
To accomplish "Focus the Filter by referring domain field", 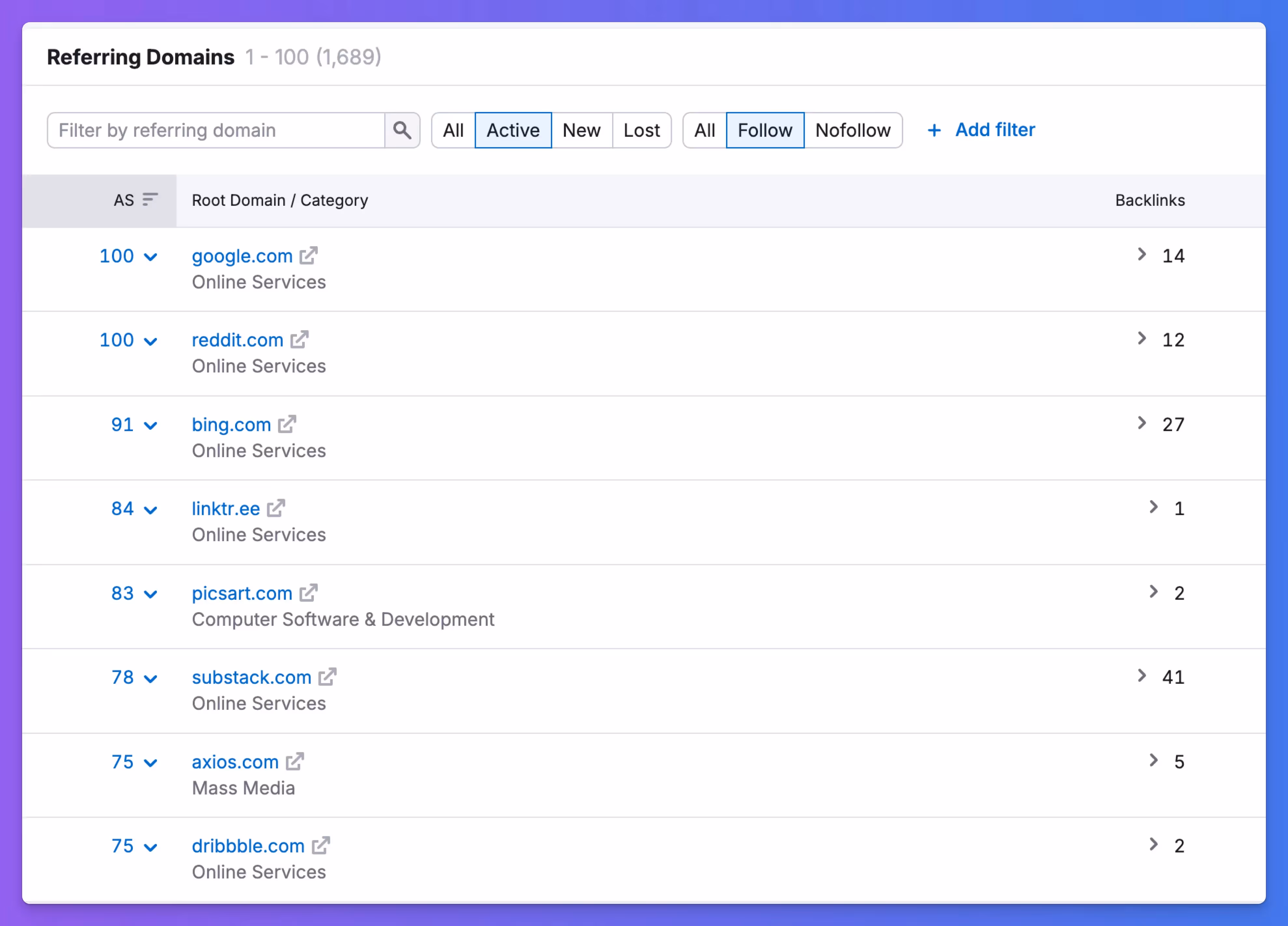I will point(216,130).
